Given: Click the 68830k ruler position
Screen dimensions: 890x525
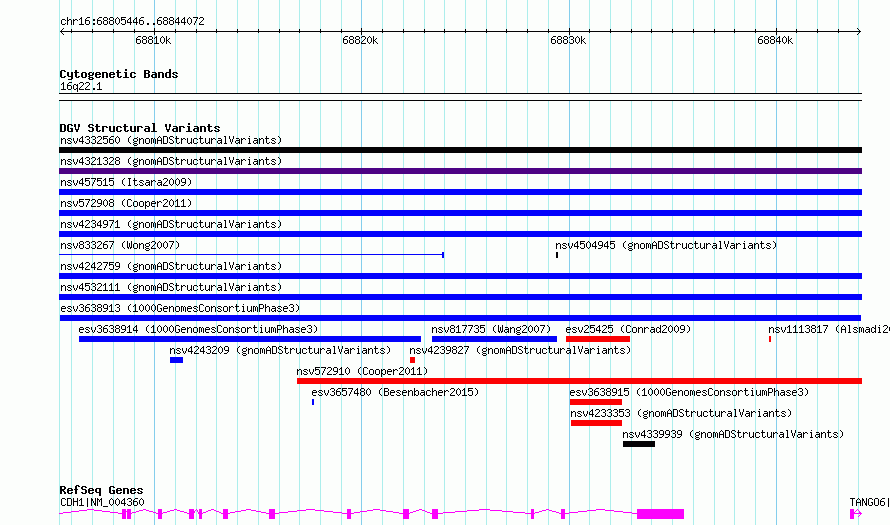Looking at the screenshot, I should pos(568,40).
